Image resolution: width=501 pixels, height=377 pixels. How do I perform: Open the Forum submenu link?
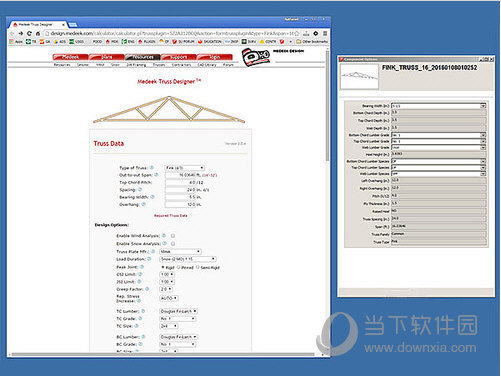pos(228,65)
